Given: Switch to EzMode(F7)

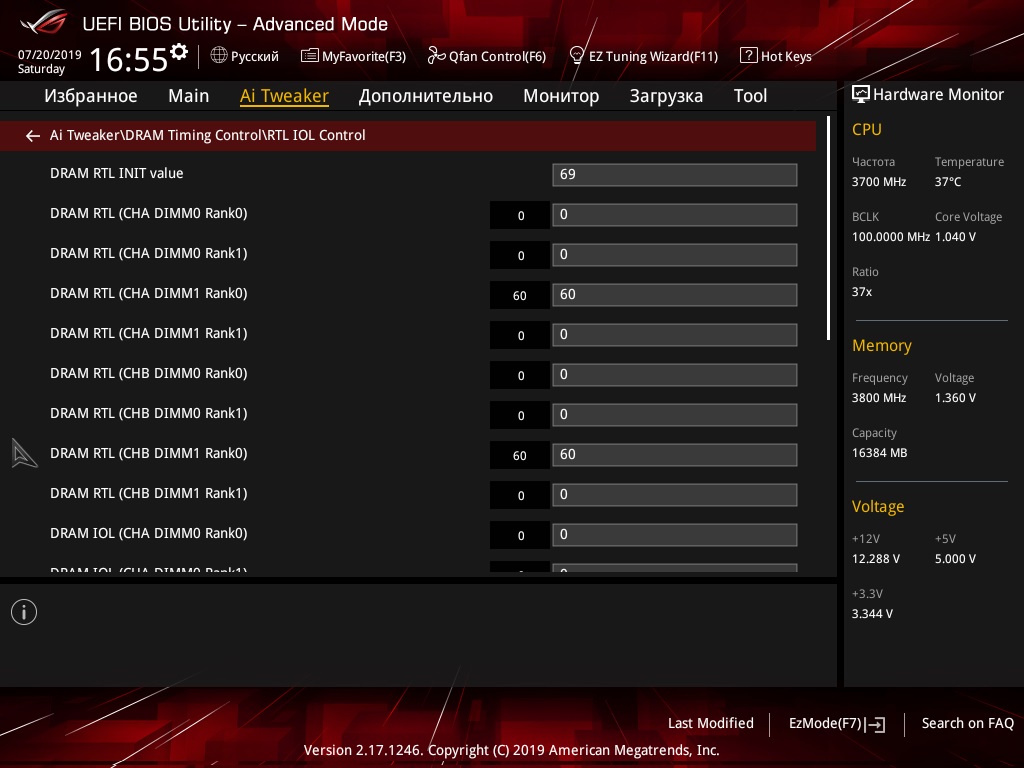Looking at the screenshot, I should pos(825,724).
